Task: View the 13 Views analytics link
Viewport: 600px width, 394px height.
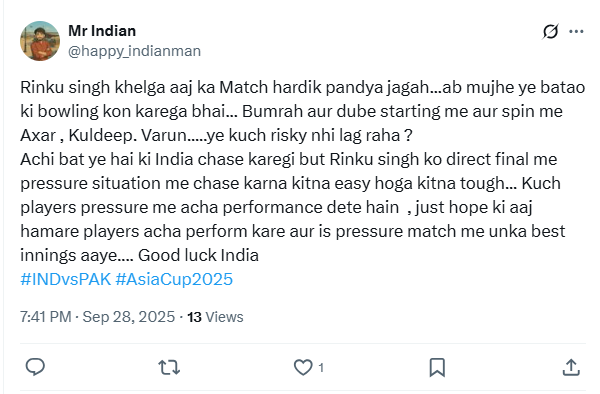Action: point(215,317)
